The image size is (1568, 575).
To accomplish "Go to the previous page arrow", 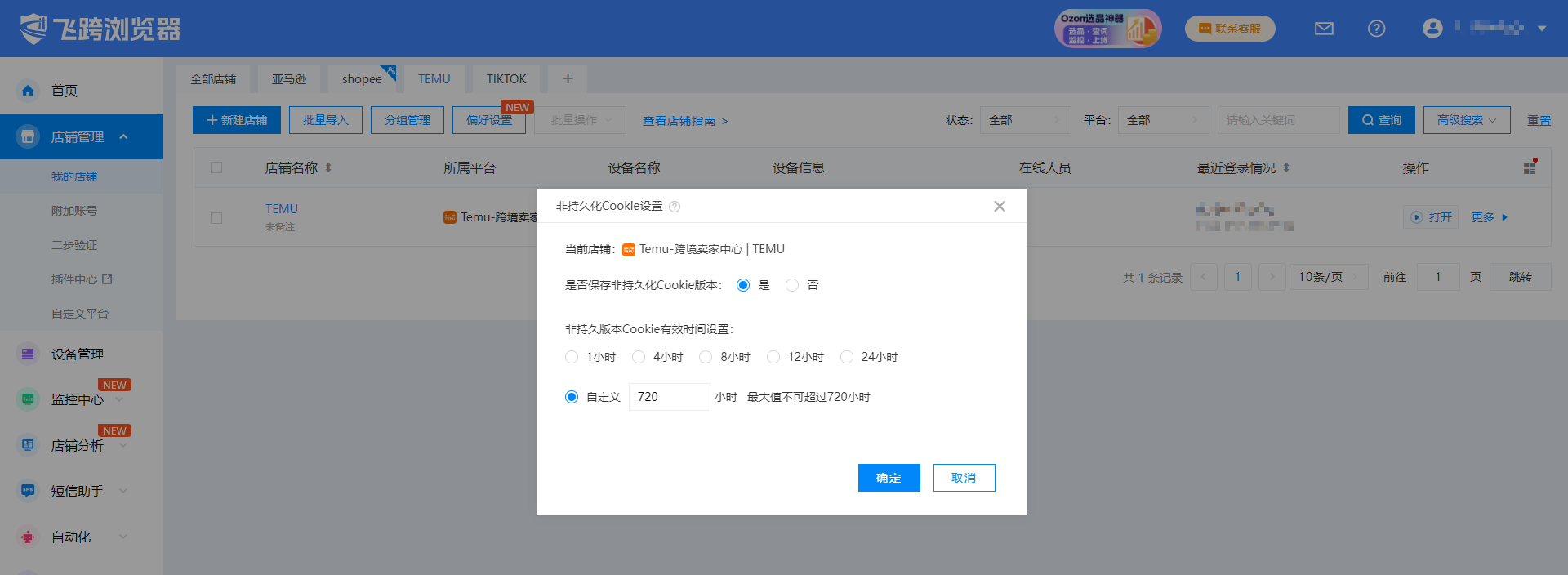I will point(1204,277).
